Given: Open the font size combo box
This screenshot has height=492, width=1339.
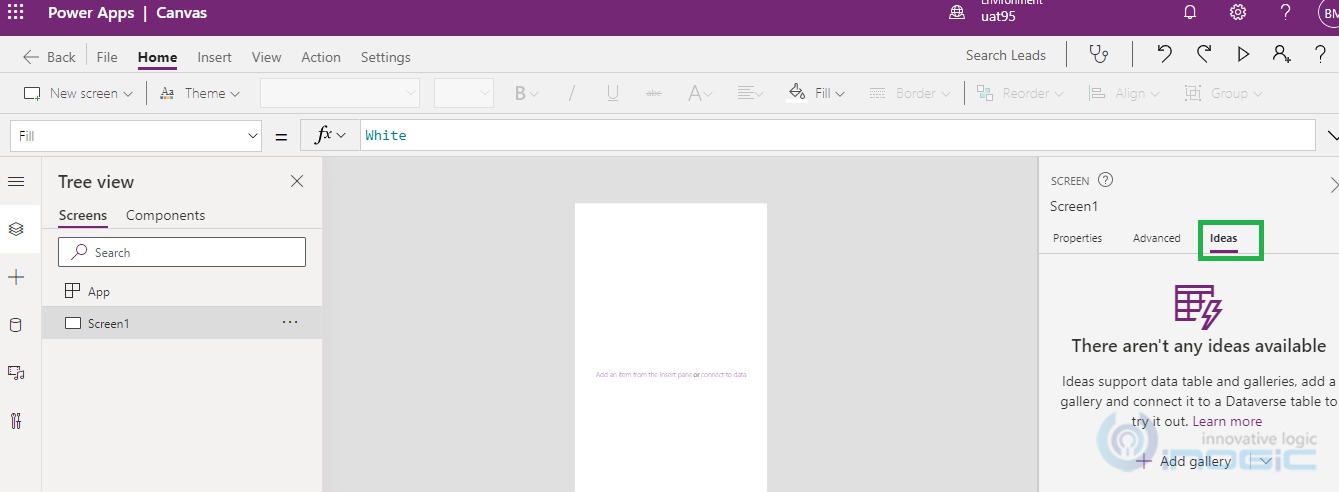Looking at the screenshot, I should (x=464, y=93).
